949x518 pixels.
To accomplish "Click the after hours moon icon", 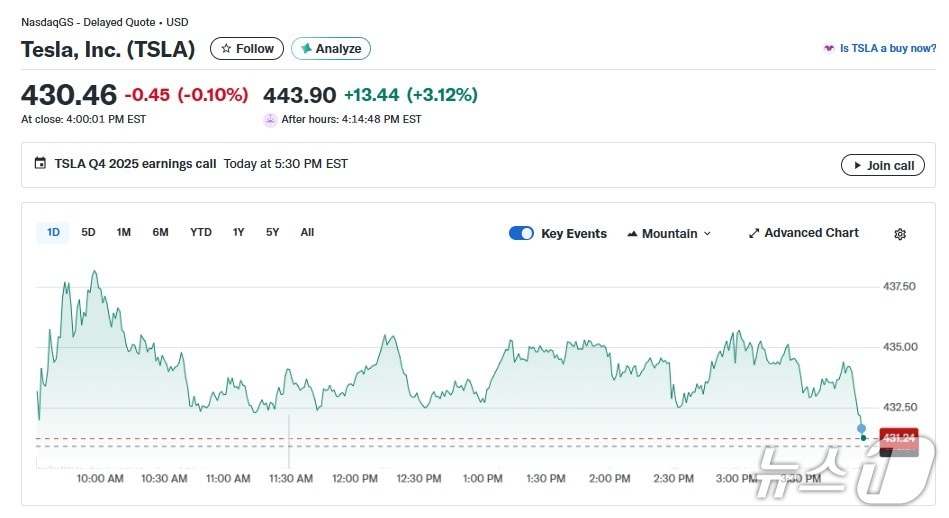I will (x=270, y=120).
